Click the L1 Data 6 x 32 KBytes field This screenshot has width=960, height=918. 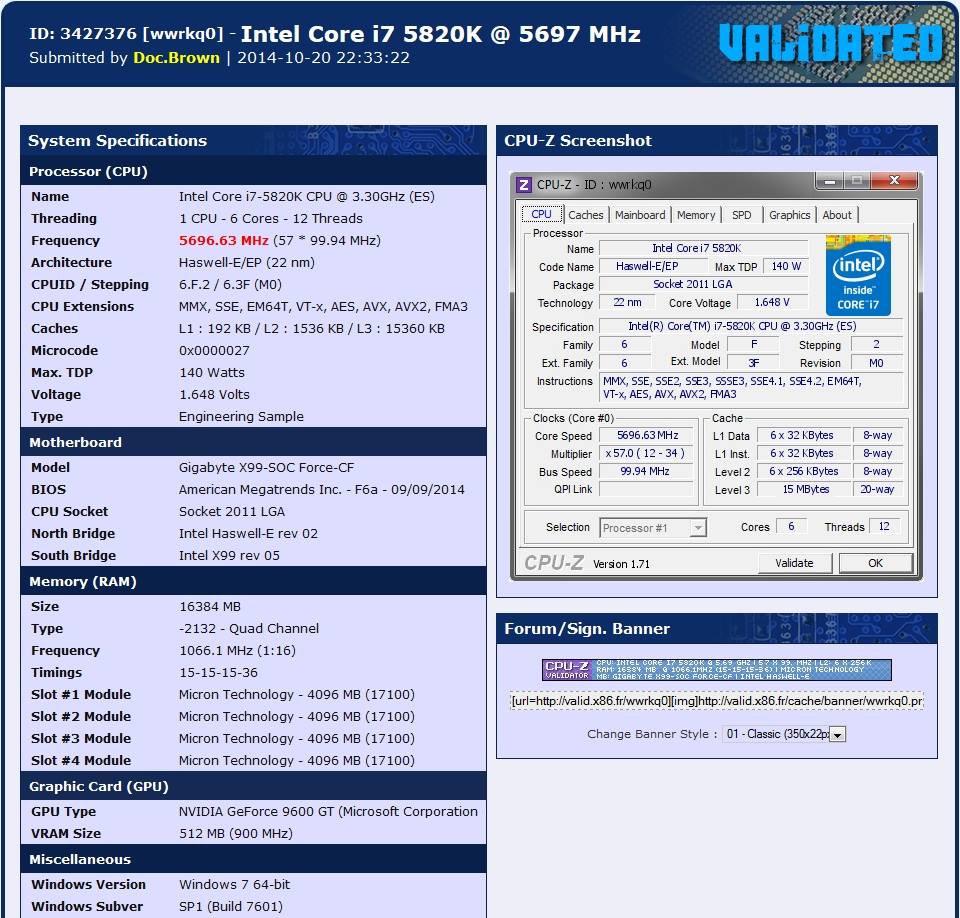tap(803, 435)
